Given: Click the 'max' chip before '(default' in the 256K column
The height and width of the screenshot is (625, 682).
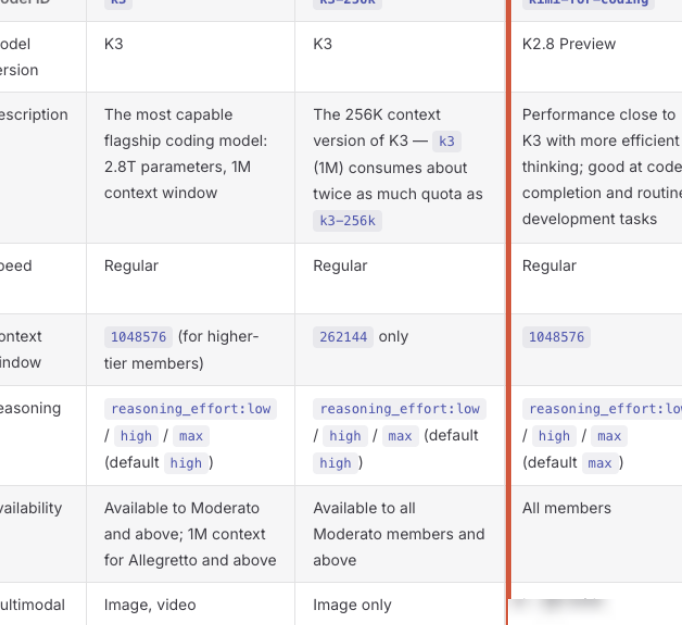Looking at the screenshot, I should pyautogui.click(x=400, y=436).
